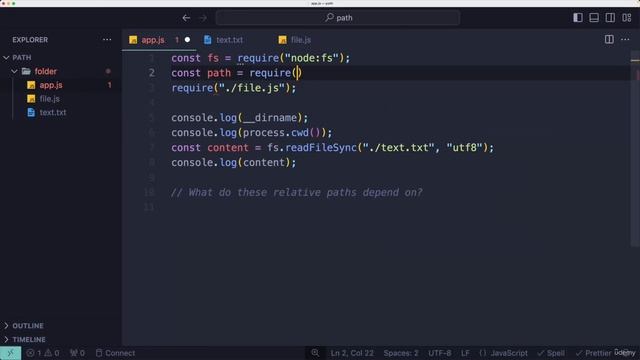Screen dimensions: 640x360
Task: Click the vertical editor scrollbar
Action: click(635, 149)
